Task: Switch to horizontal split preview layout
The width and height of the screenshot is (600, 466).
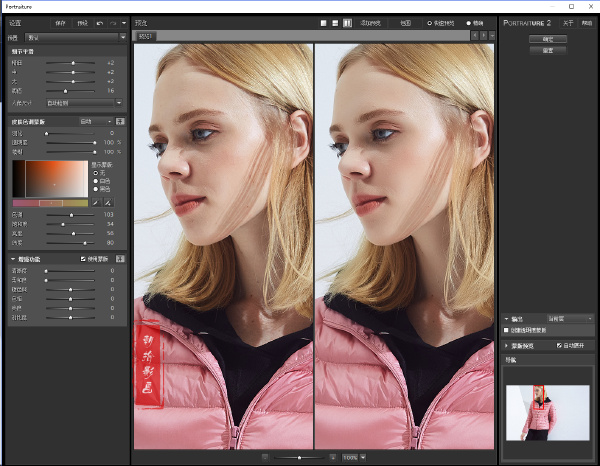Action: point(335,22)
